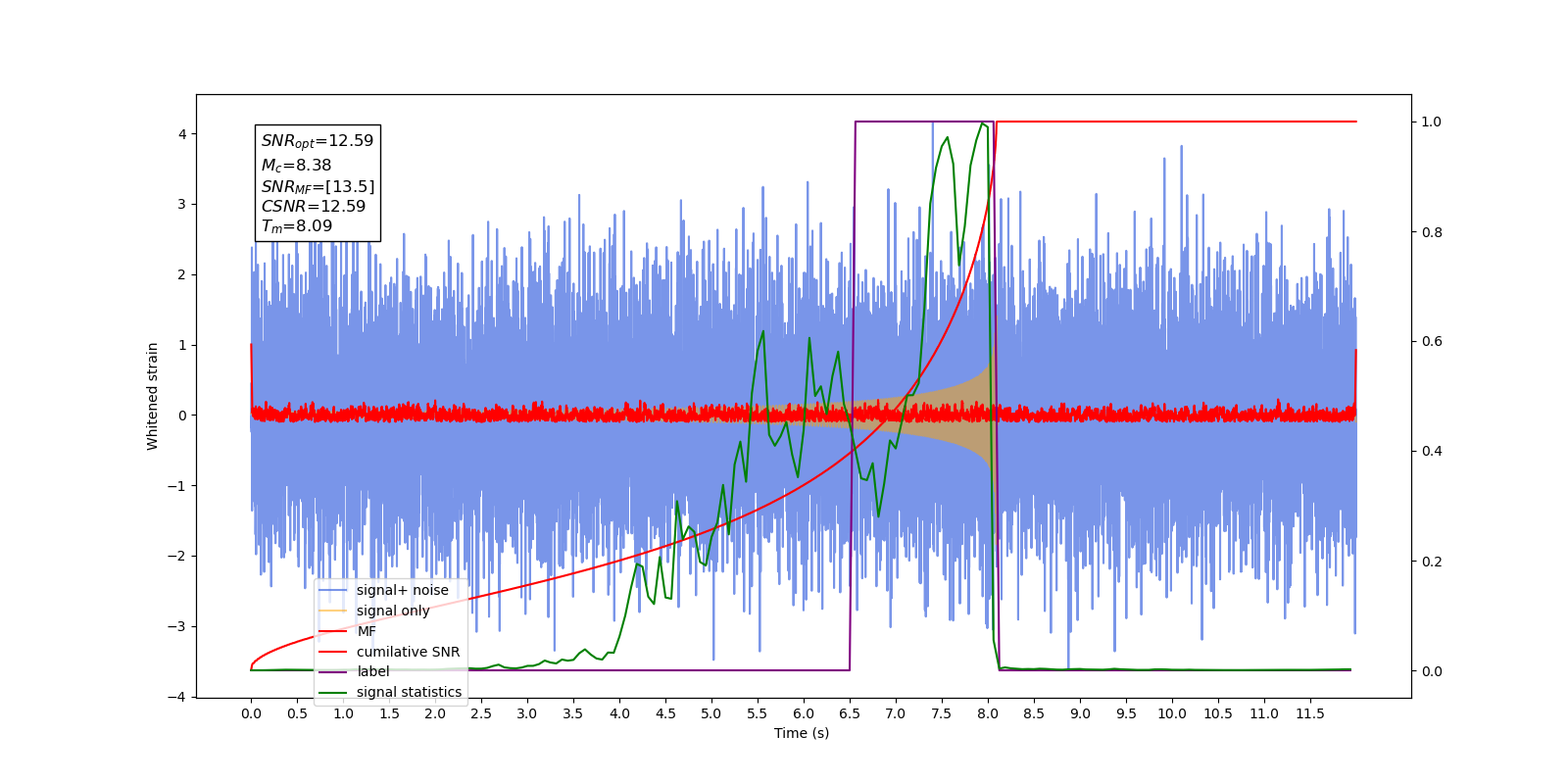Click the 'Time (s)' x-axis label

click(x=802, y=733)
